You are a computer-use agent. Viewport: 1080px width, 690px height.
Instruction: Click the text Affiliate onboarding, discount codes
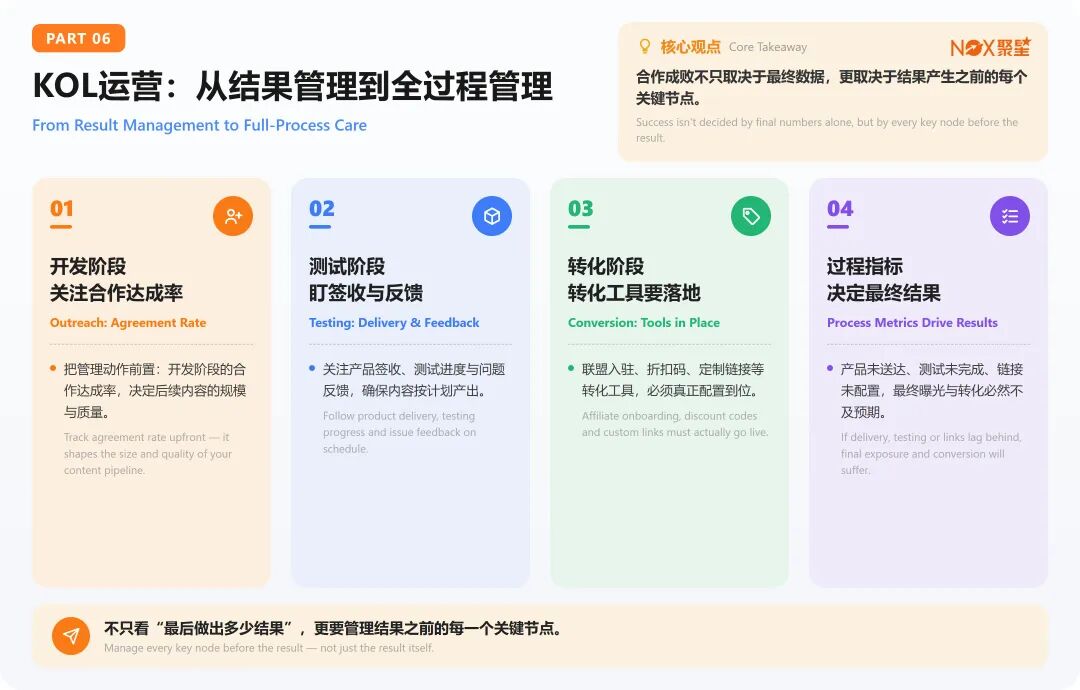[x=675, y=424]
